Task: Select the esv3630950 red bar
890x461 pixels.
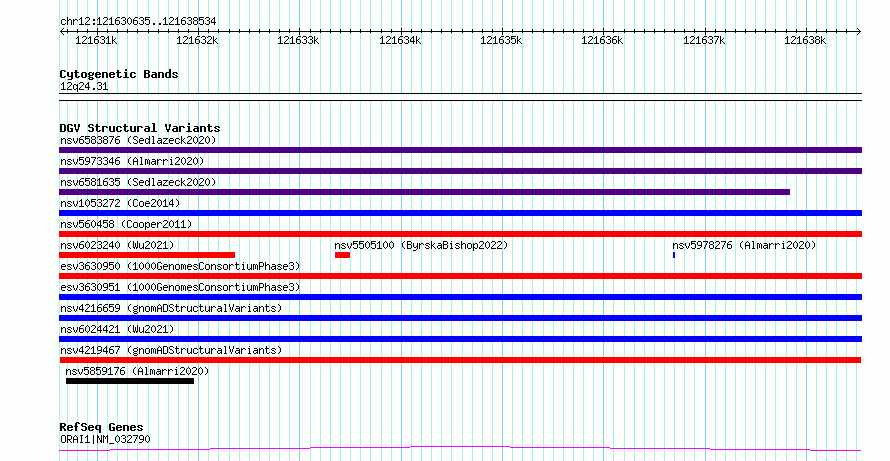Action: tap(460, 276)
